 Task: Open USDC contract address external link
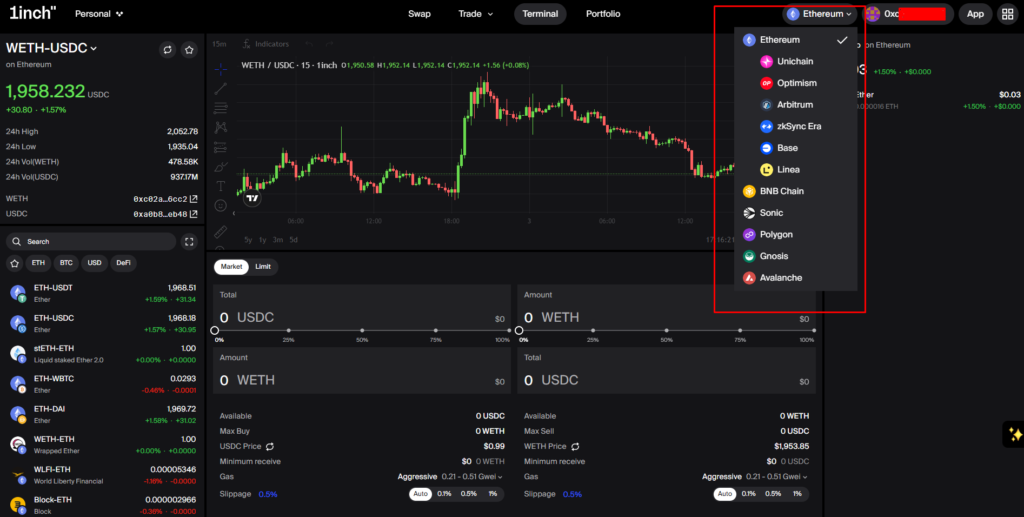[193, 214]
